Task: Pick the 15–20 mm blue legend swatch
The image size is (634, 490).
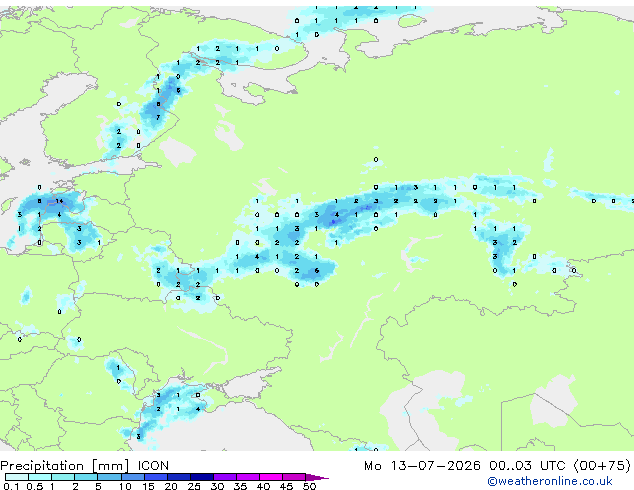Action: click(x=155, y=477)
